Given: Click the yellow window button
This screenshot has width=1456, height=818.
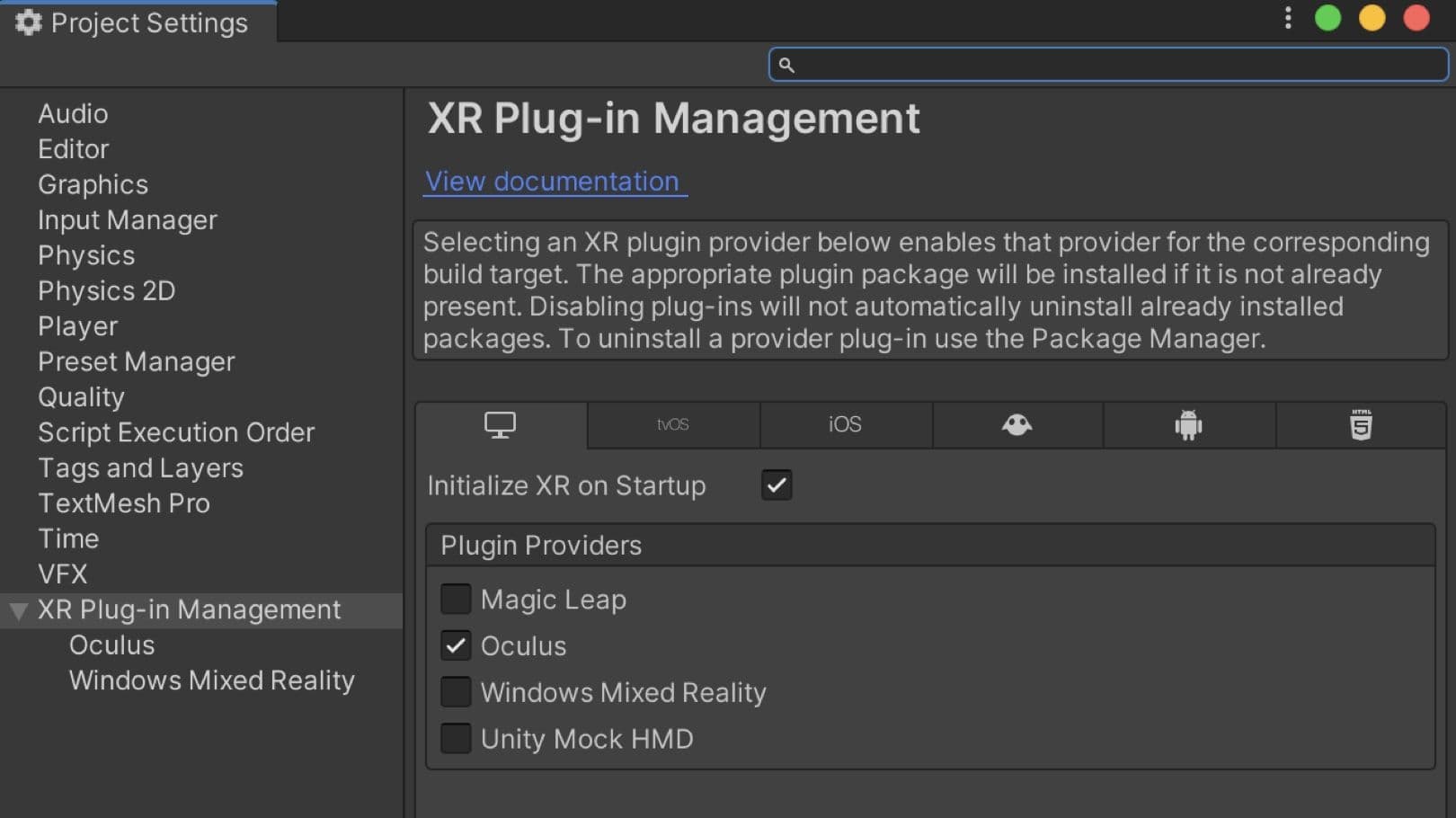Looking at the screenshot, I should click(1372, 19).
